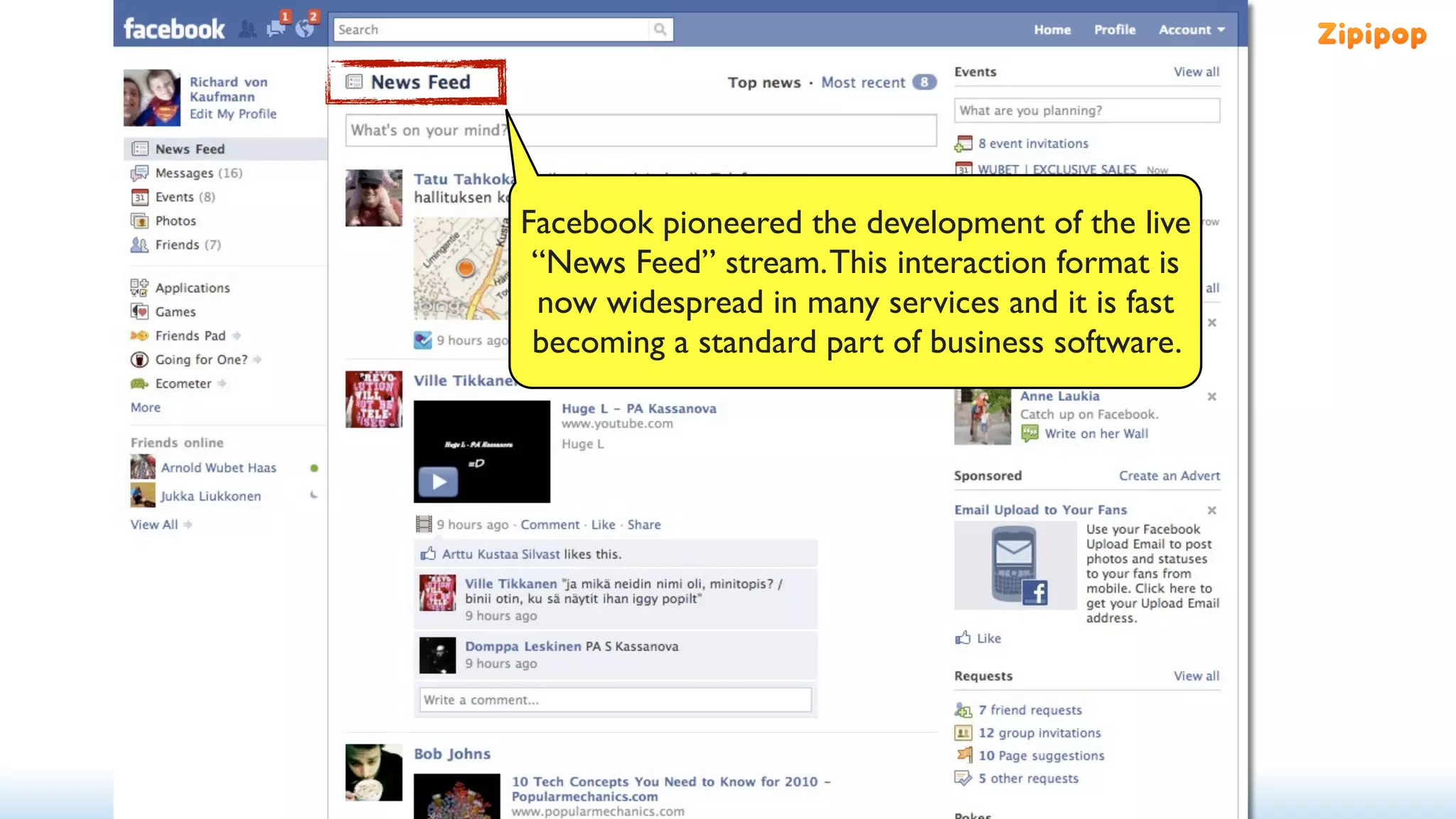This screenshot has width=1456, height=819.
Task: Click View all next to Events
Action: [1197, 72]
